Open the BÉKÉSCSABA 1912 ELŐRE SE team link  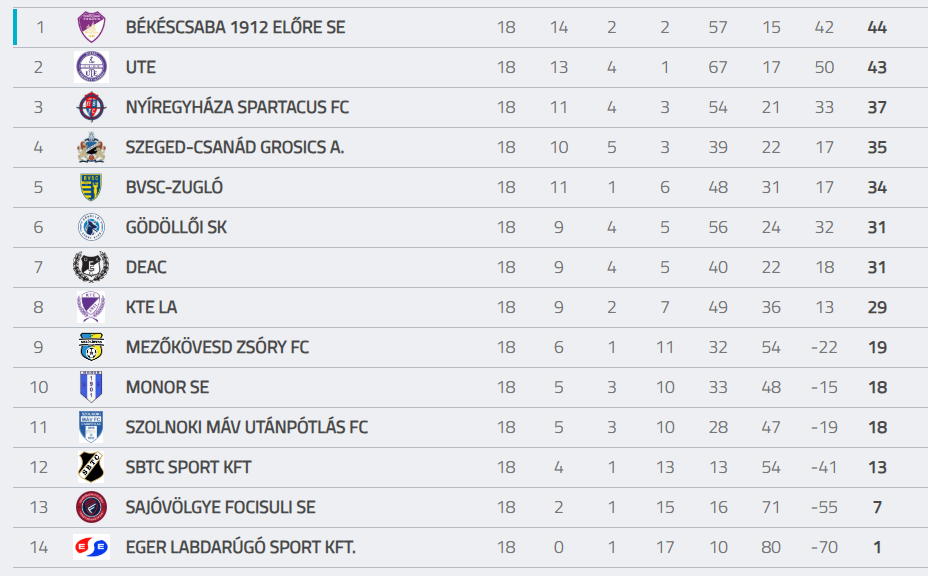click(235, 28)
